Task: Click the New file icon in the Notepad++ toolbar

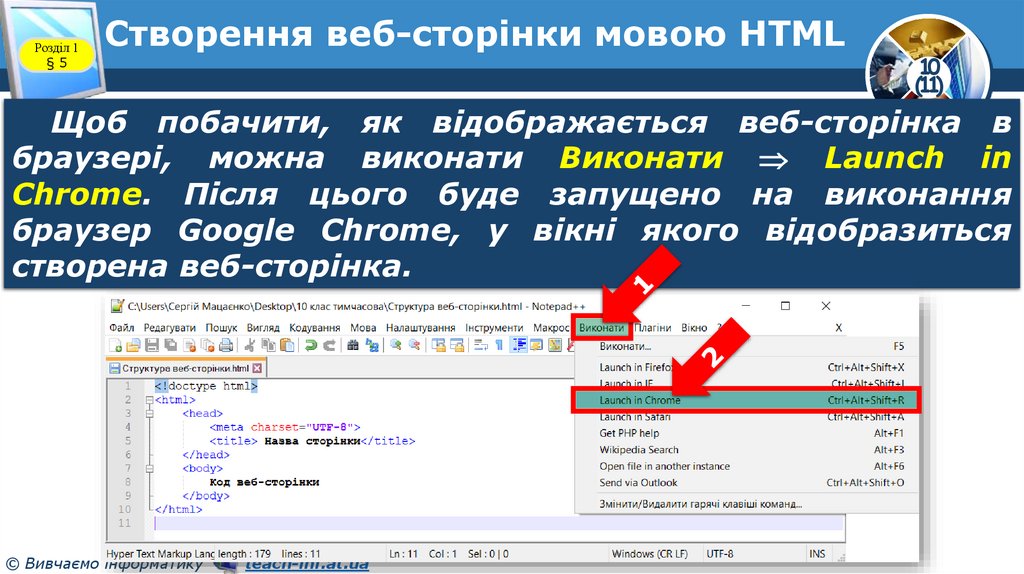Action: point(115,345)
